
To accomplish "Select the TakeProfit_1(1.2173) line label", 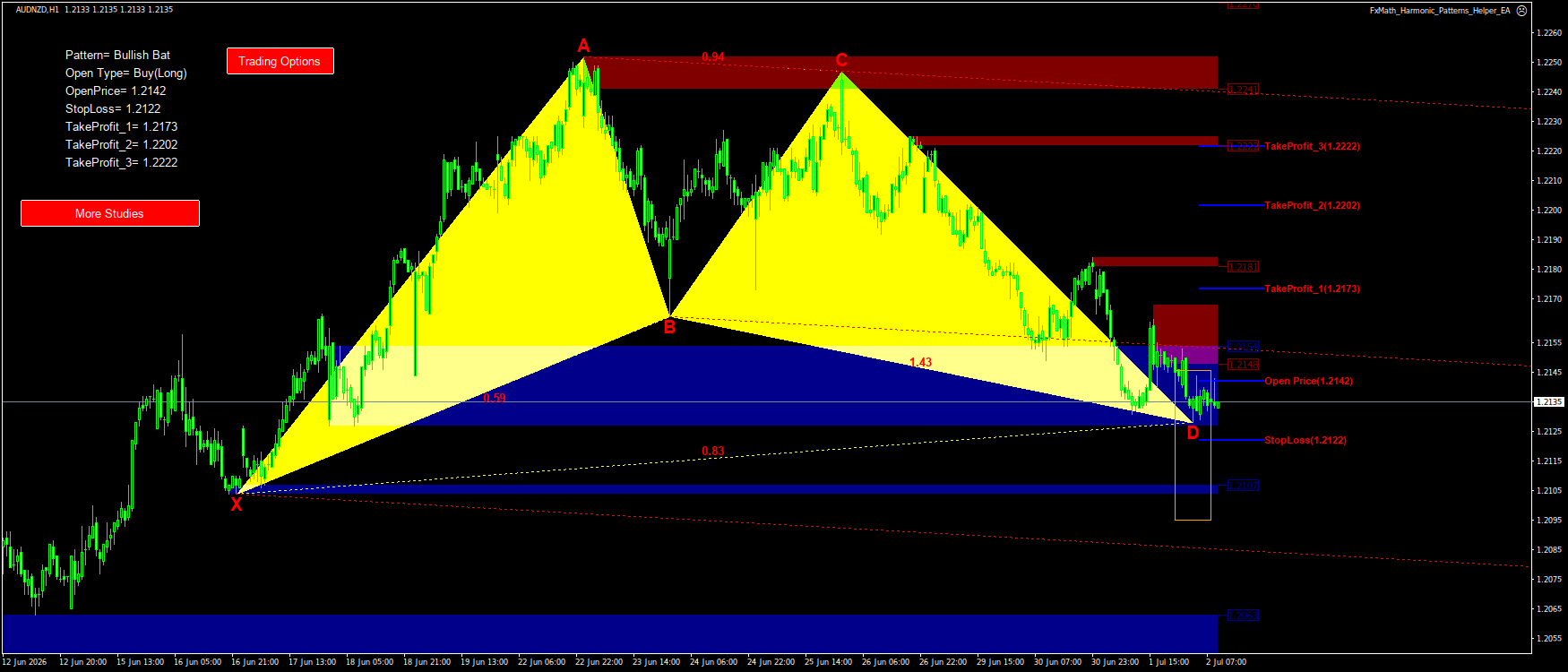I will [x=1312, y=289].
